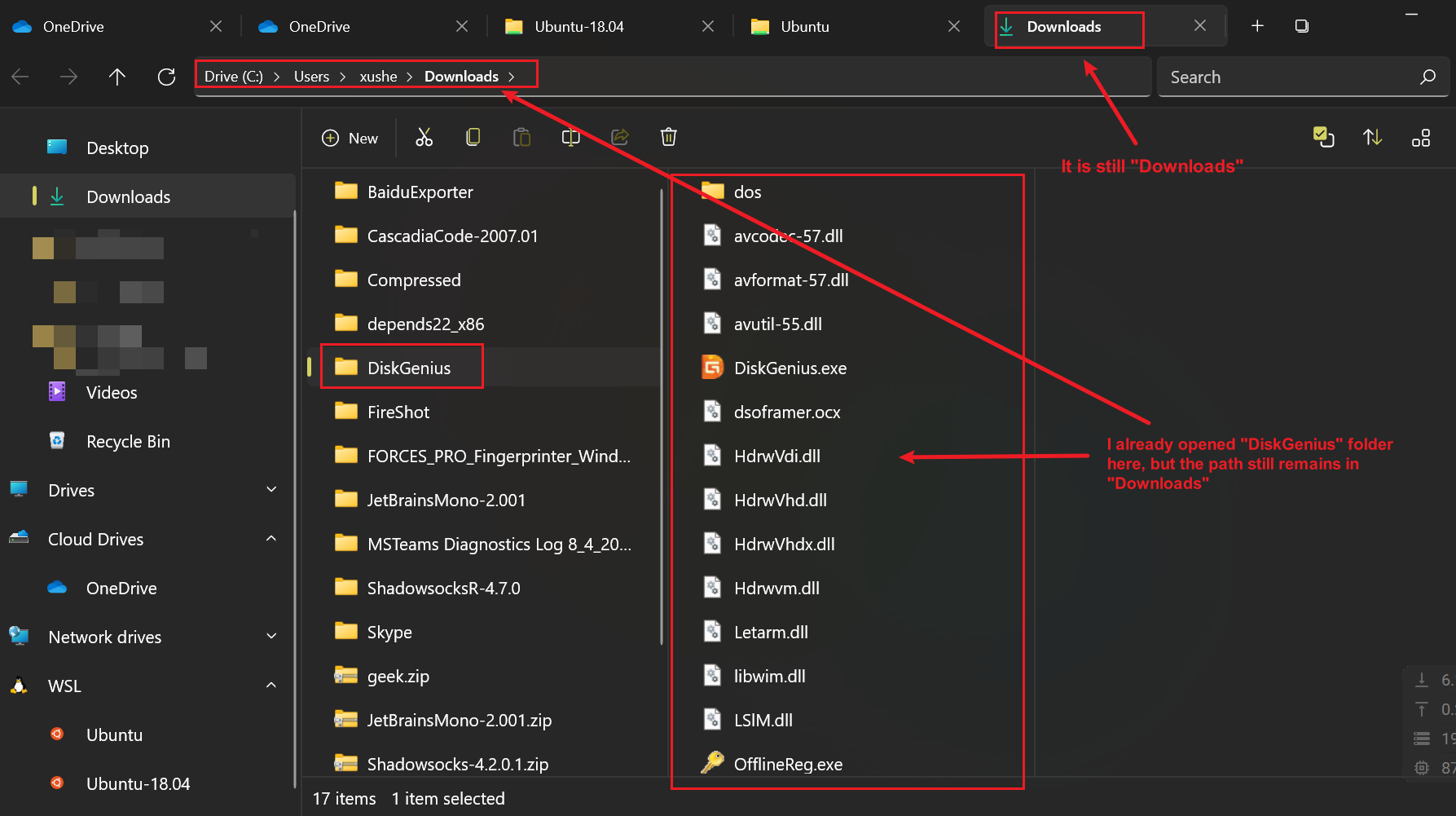Open a new tab with the plus button
This screenshot has height=816, width=1456.
tap(1257, 25)
